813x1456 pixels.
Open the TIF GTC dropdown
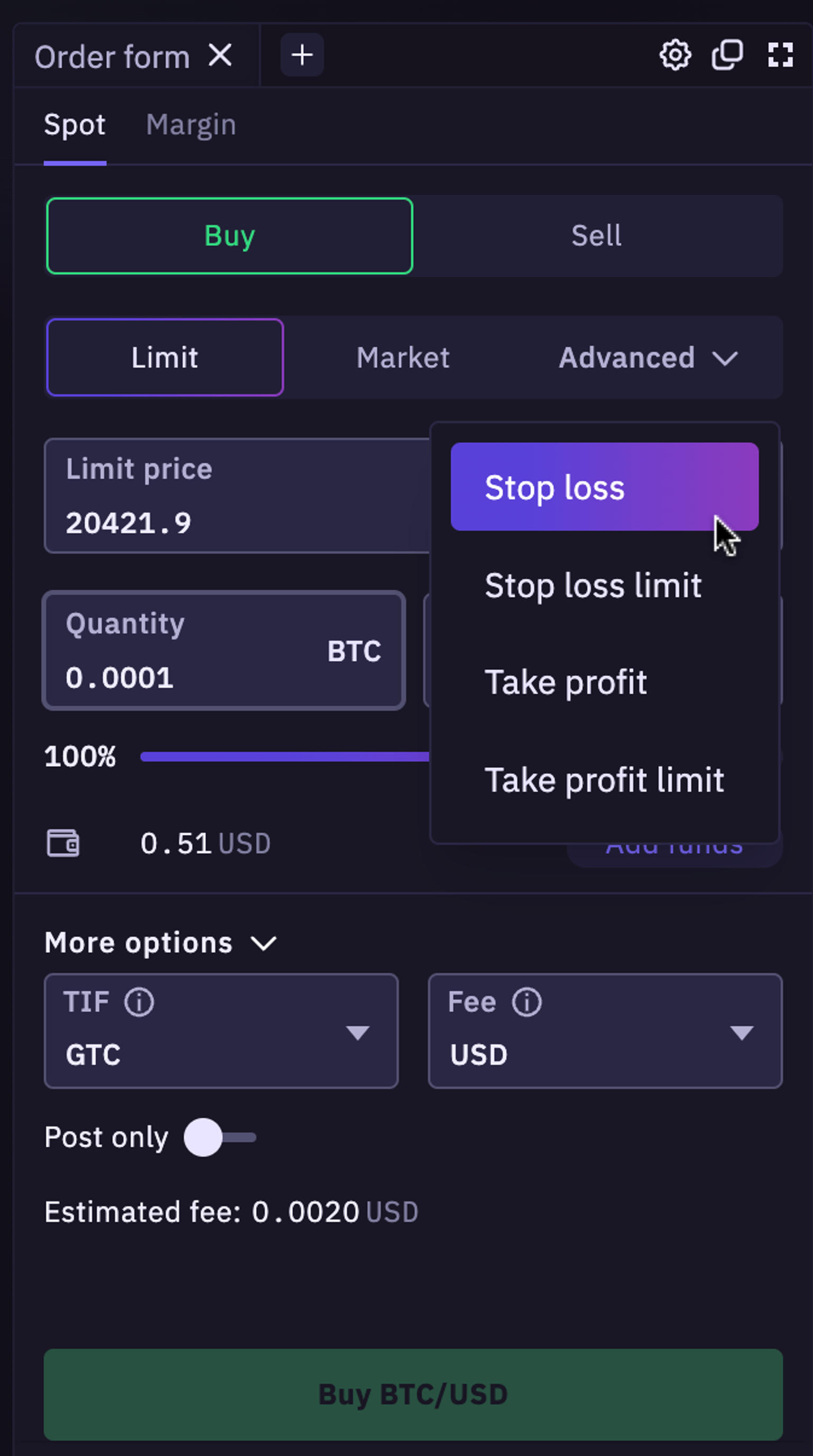[221, 1031]
